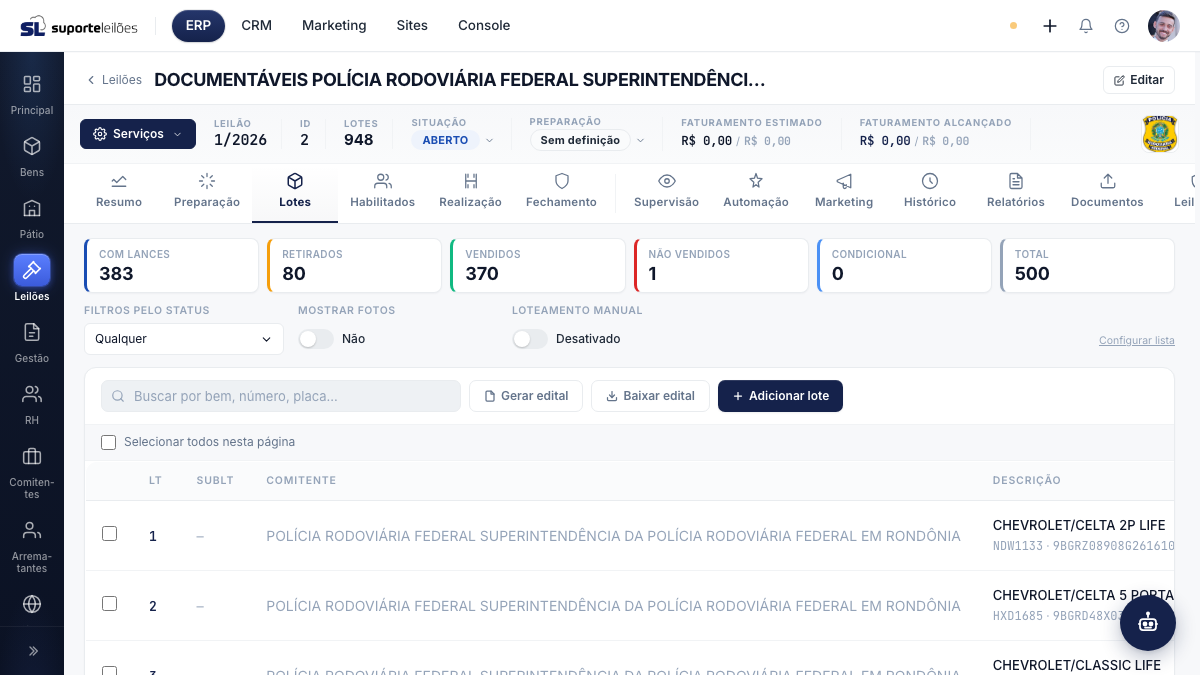Click Baixar edital button
Screen dimensions: 1200x675
click(650, 396)
